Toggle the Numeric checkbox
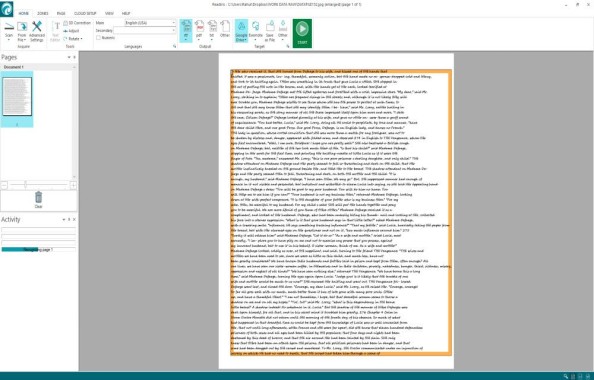594x380 pixels. [98, 38]
